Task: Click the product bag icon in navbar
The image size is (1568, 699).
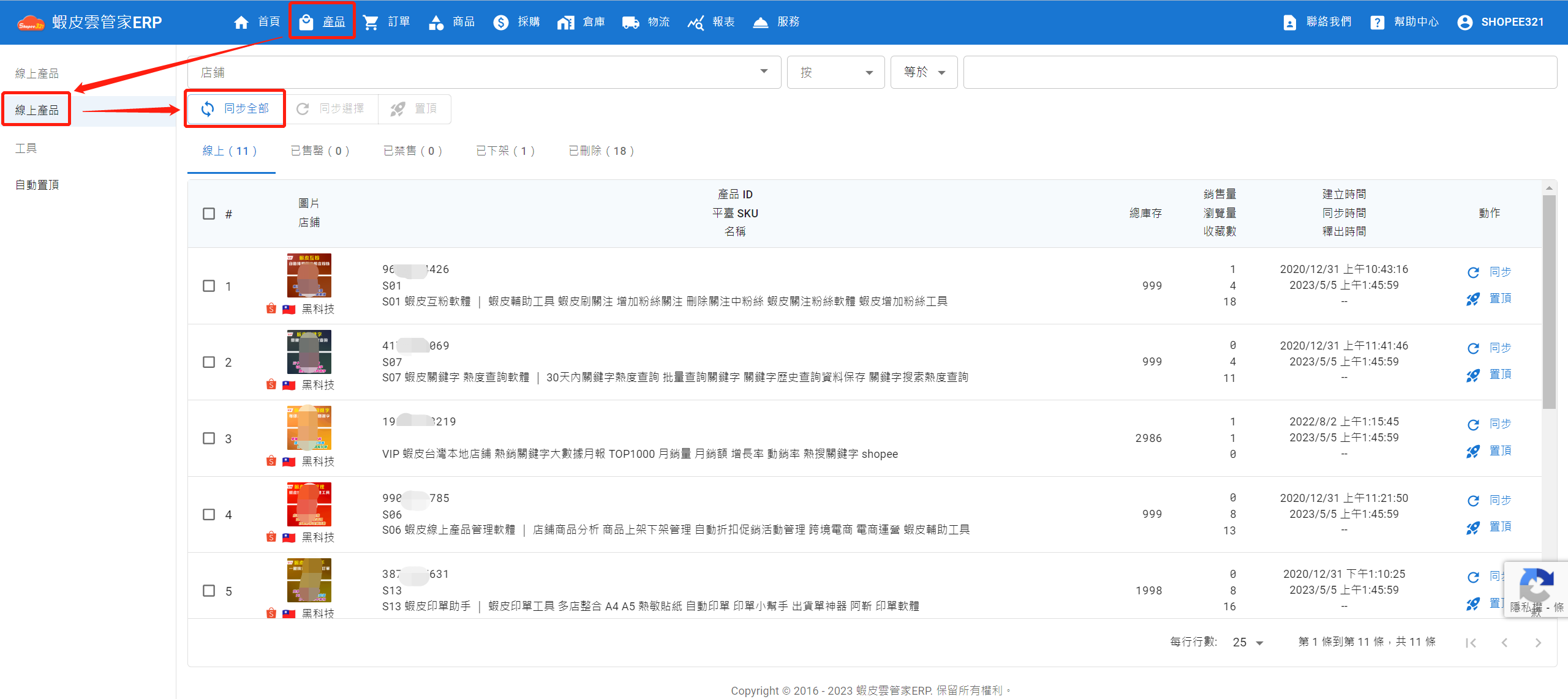Action: pos(306,23)
